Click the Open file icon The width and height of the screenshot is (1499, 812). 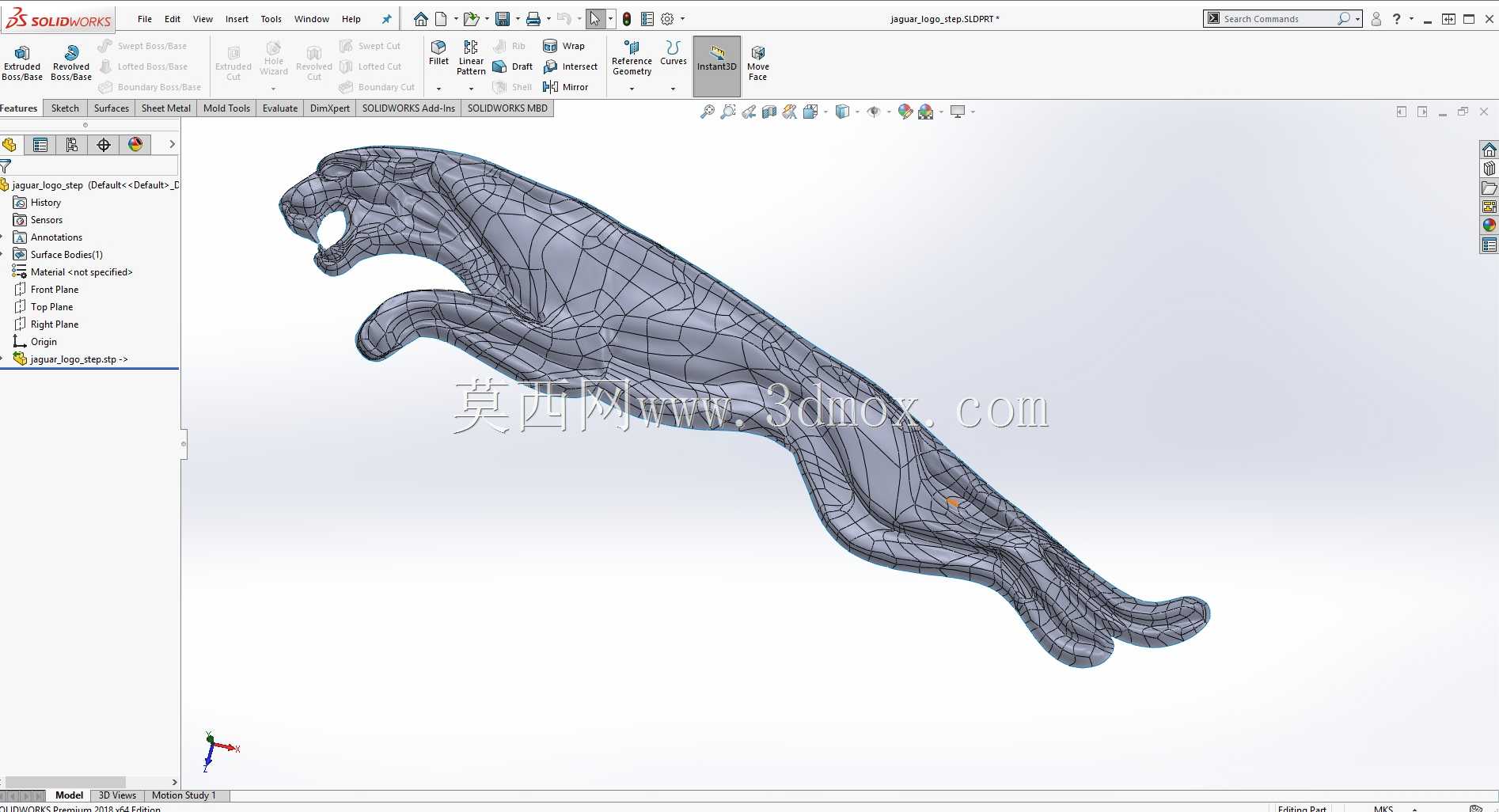click(471, 19)
